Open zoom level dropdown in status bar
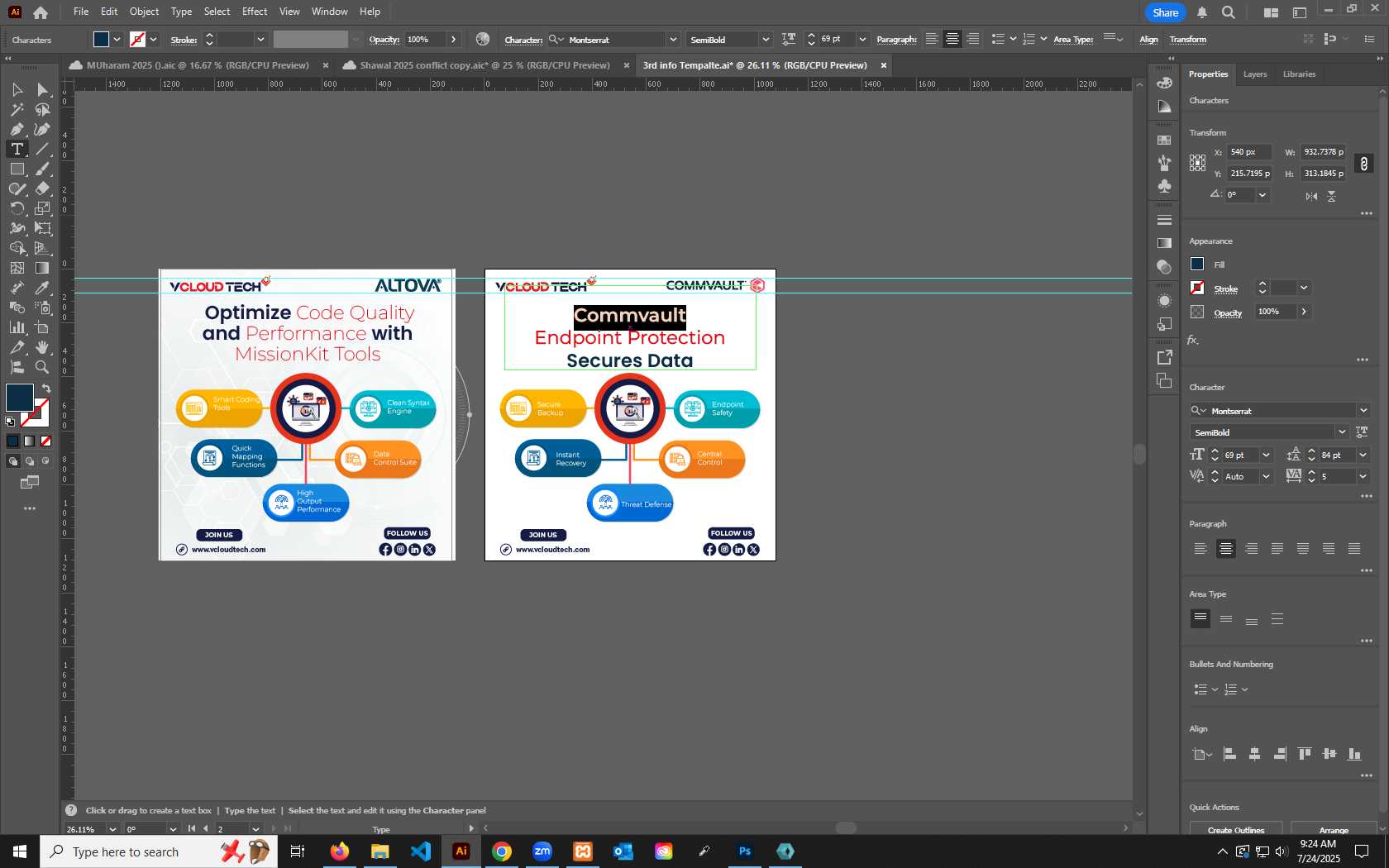 [112, 829]
